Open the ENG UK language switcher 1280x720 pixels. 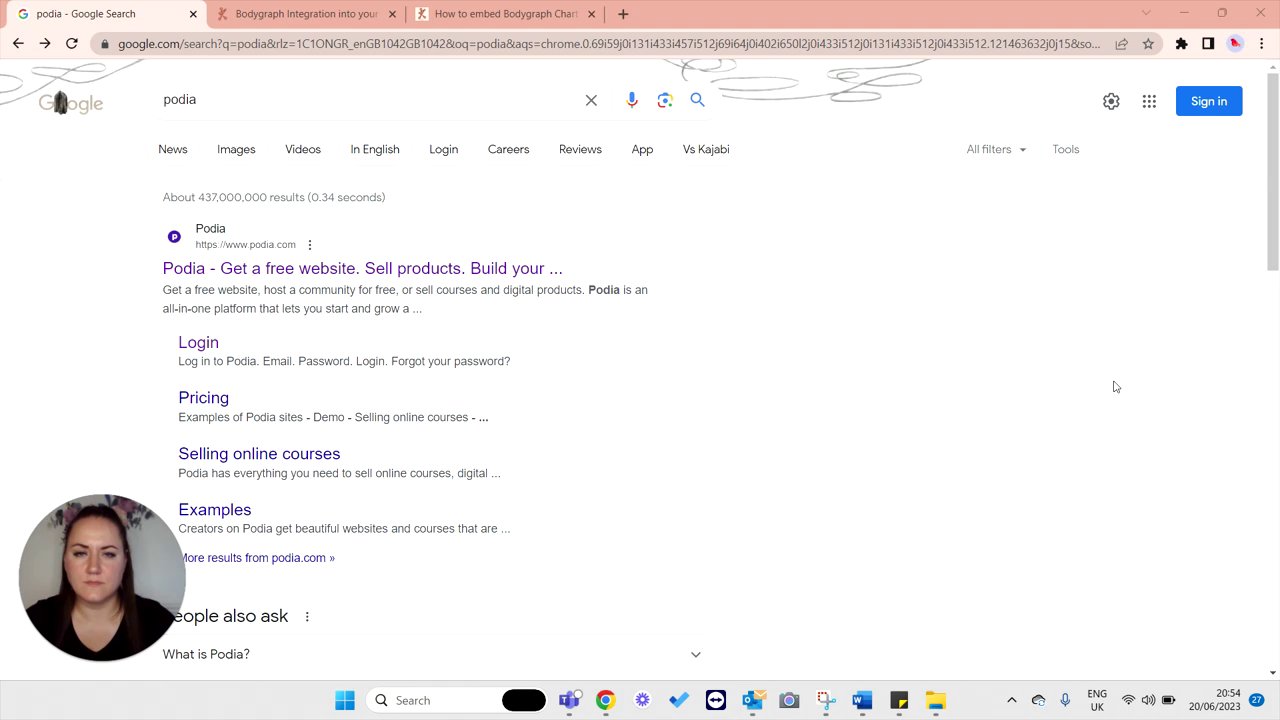pos(1097,700)
